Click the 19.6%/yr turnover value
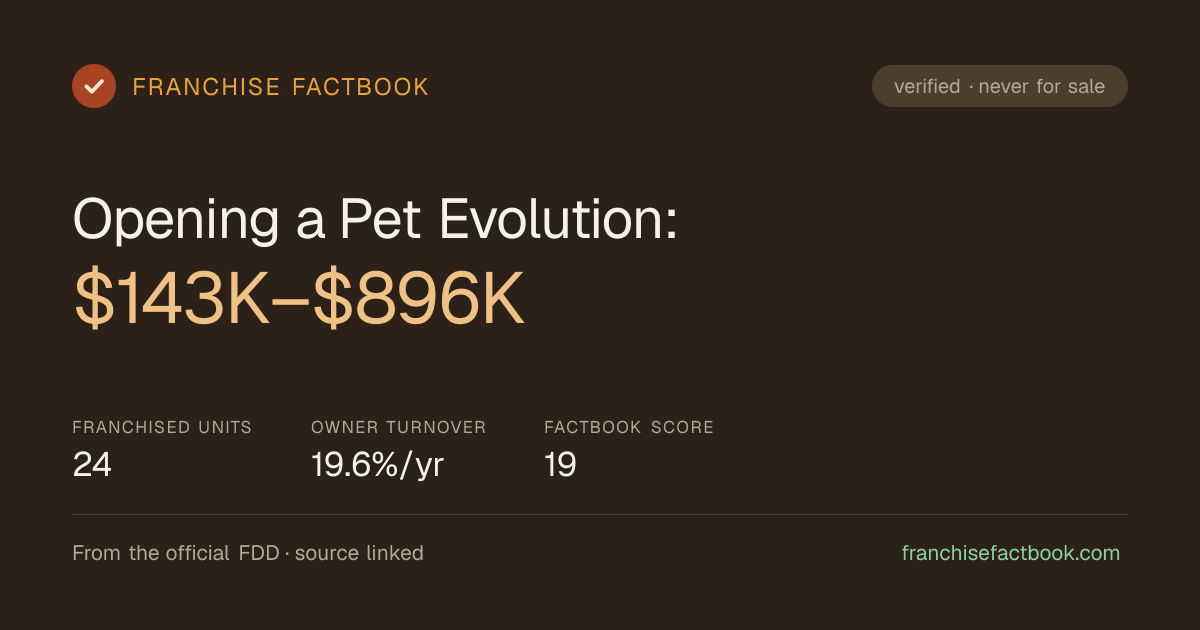Screen dimensions: 1200x630 point(378,465)
